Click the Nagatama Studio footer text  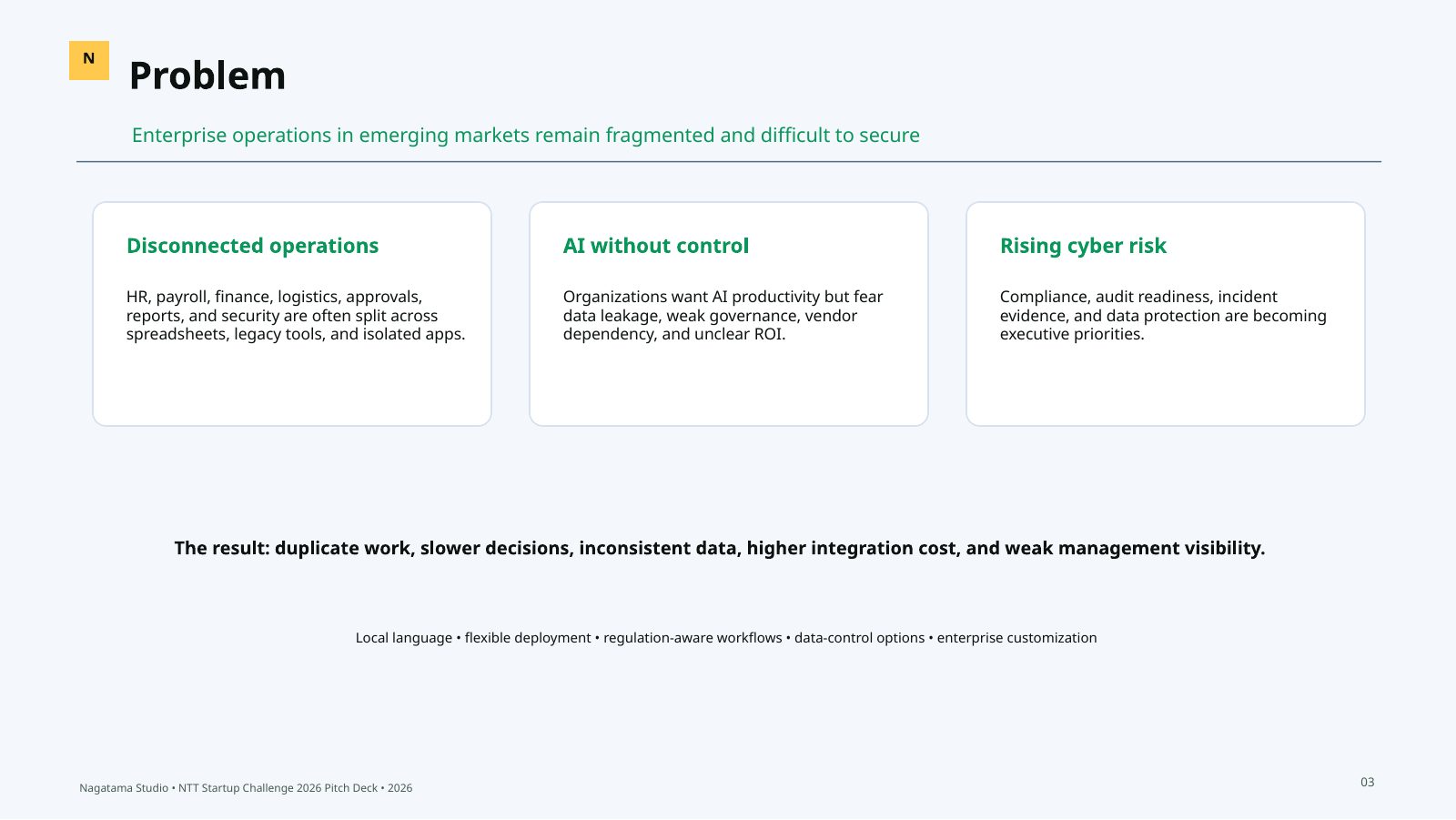point(246,788)
